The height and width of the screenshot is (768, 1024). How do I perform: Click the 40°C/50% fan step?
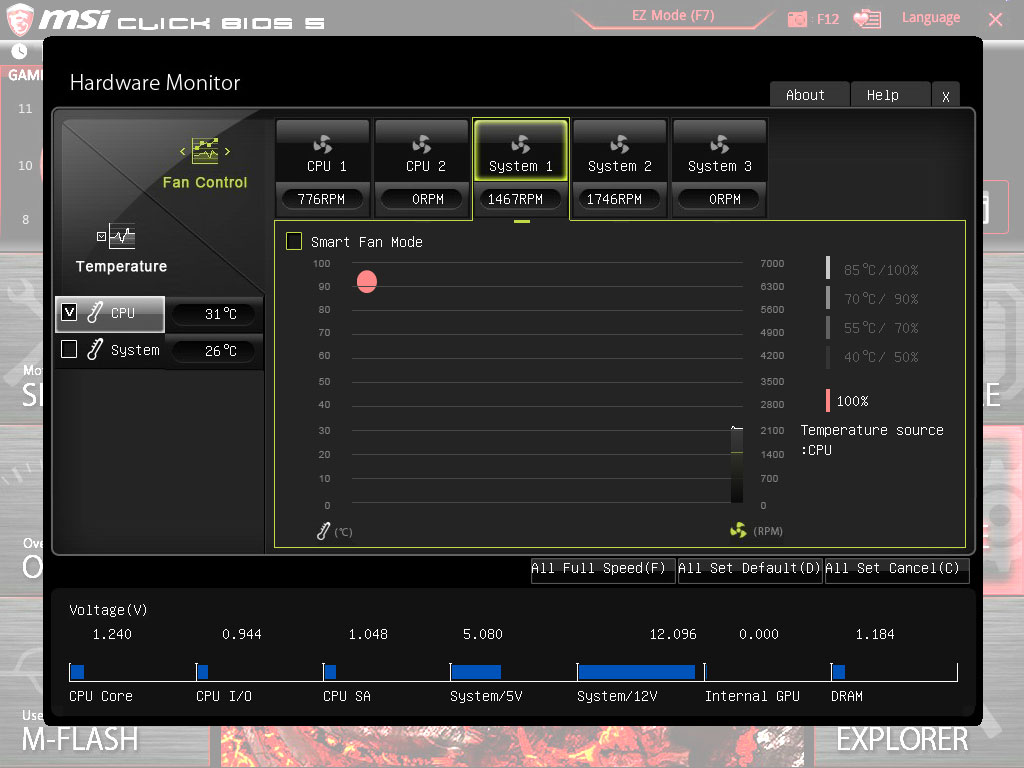coord(873,357)
